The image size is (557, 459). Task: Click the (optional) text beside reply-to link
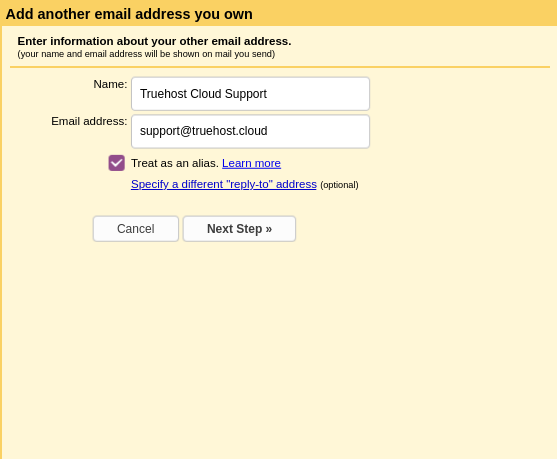click(x=339, y=185)
